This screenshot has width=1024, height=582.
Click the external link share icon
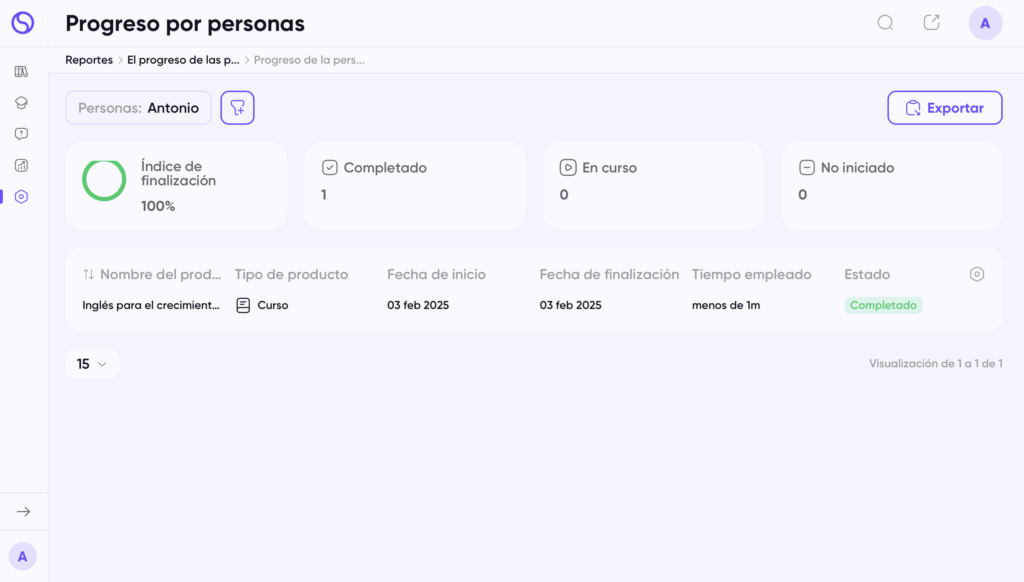[x=932, y=23]
